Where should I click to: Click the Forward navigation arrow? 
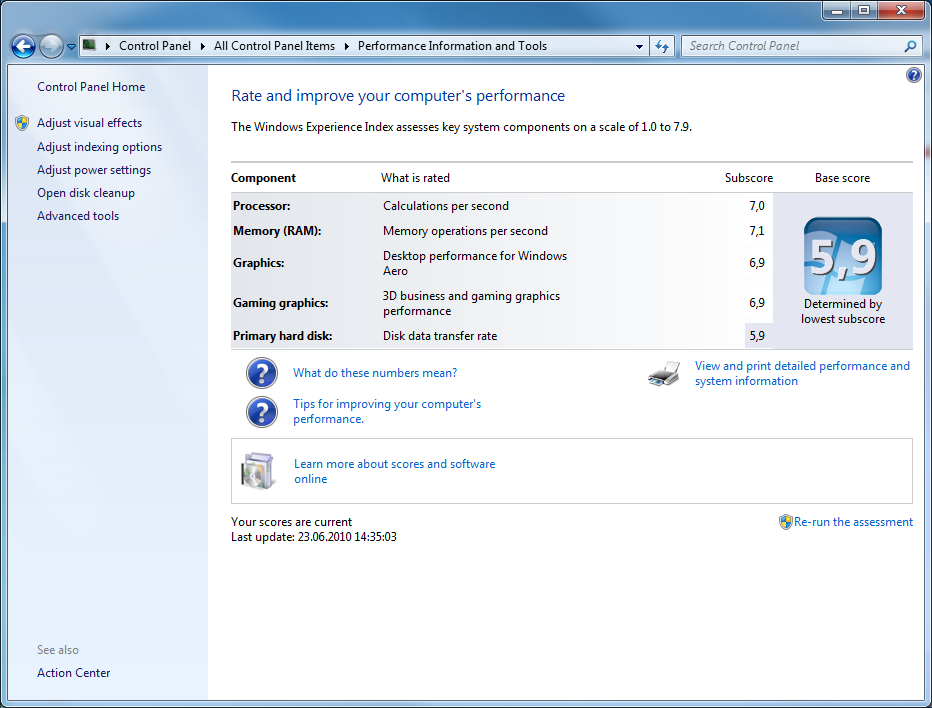tap(51, 46)
